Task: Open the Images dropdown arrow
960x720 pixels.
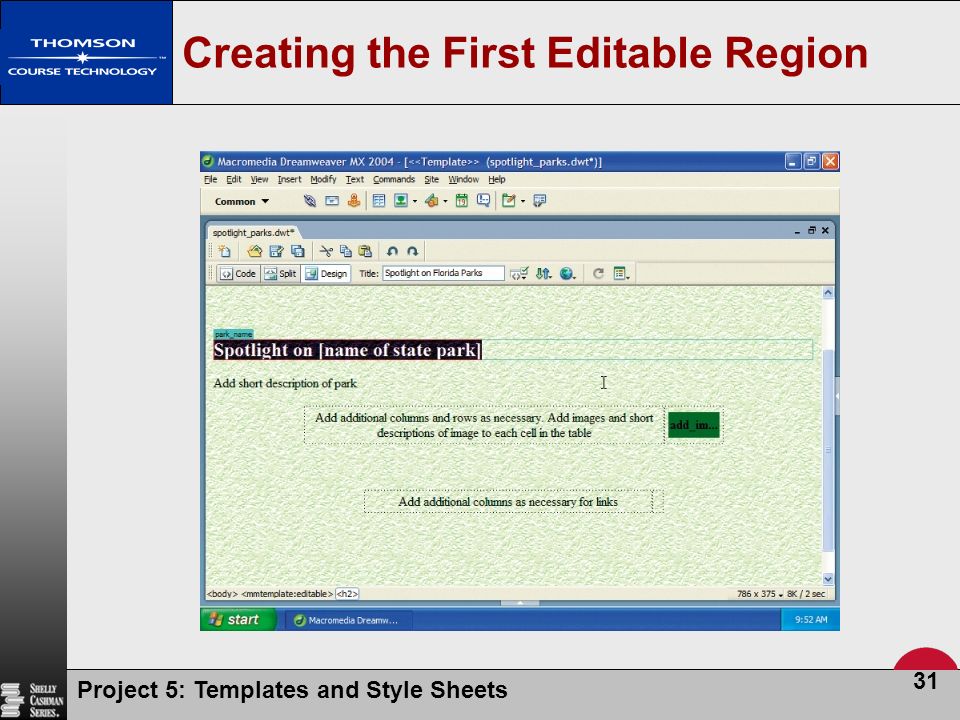Action: (414, 201)
